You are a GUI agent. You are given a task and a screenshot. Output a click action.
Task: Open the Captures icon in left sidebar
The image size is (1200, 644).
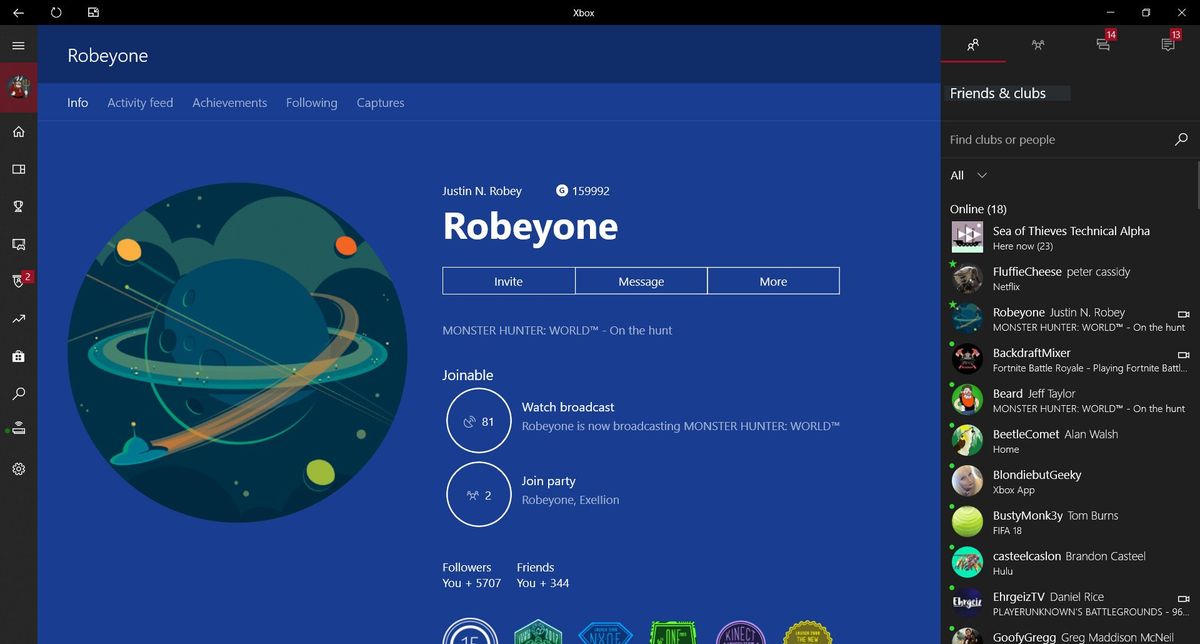pos(18,244)
